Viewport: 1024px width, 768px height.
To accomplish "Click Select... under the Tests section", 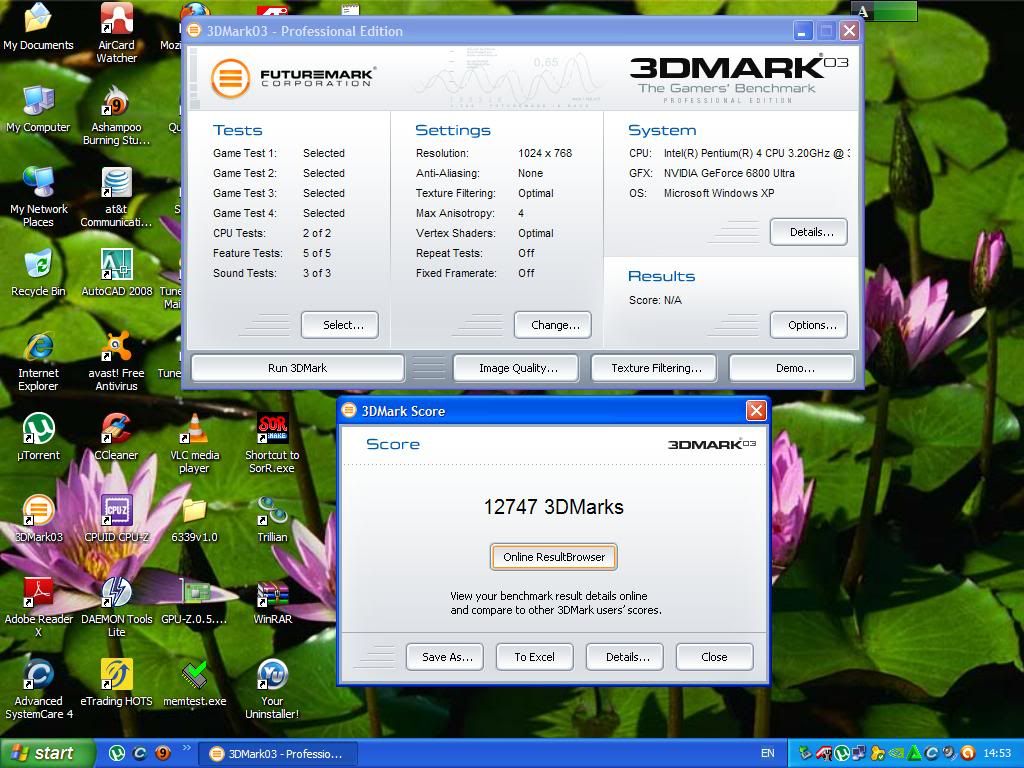I will (x=340, y=325).
